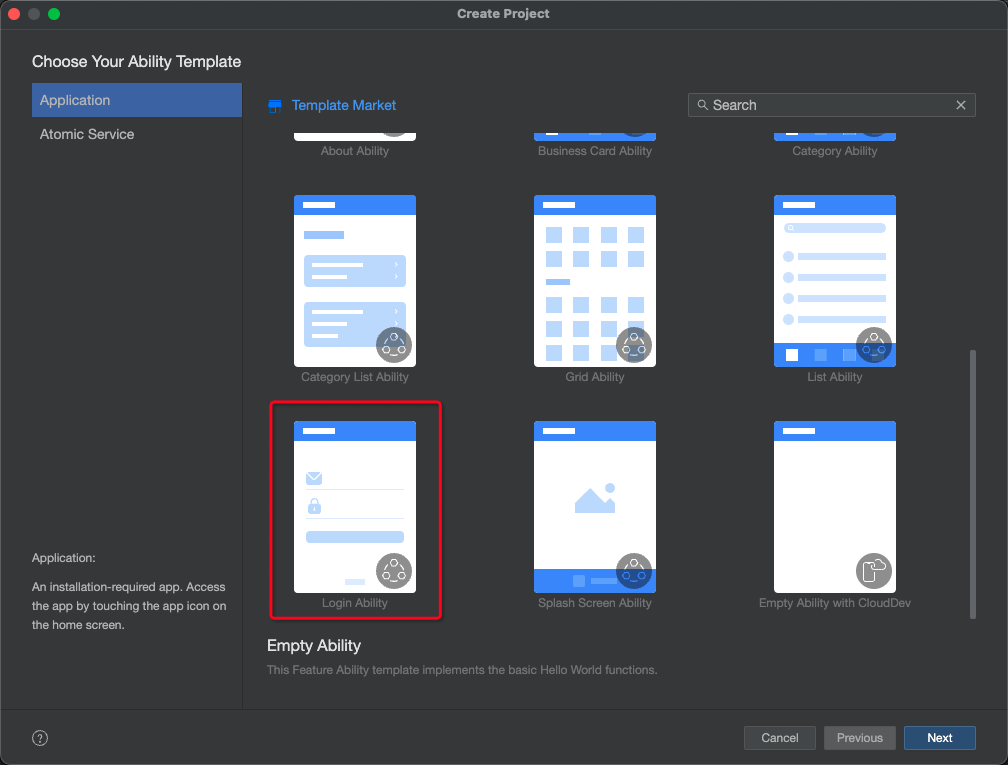Choose the Login Ability template thumbnail

click(355, 507)
